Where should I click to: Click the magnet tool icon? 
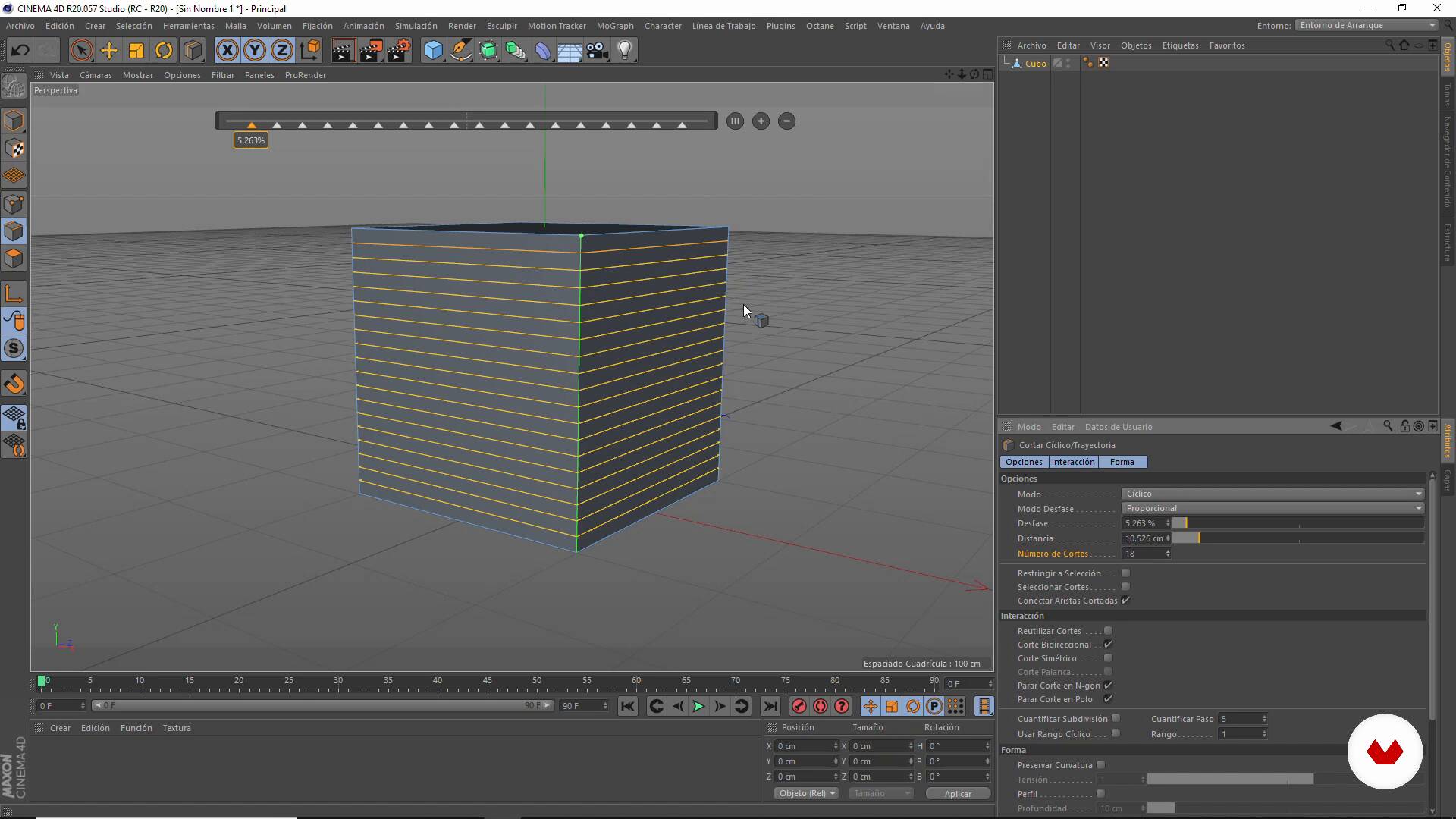pos(14,384)
